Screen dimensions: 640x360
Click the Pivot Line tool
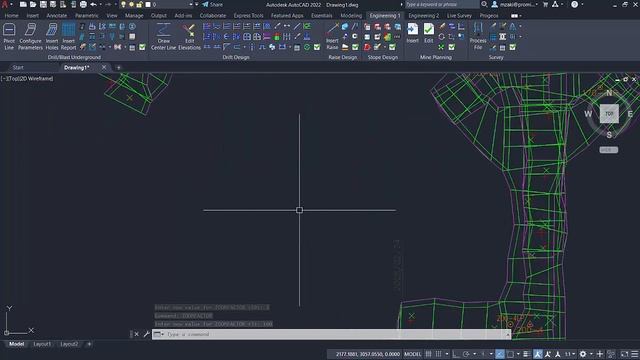tap(9, 36)
